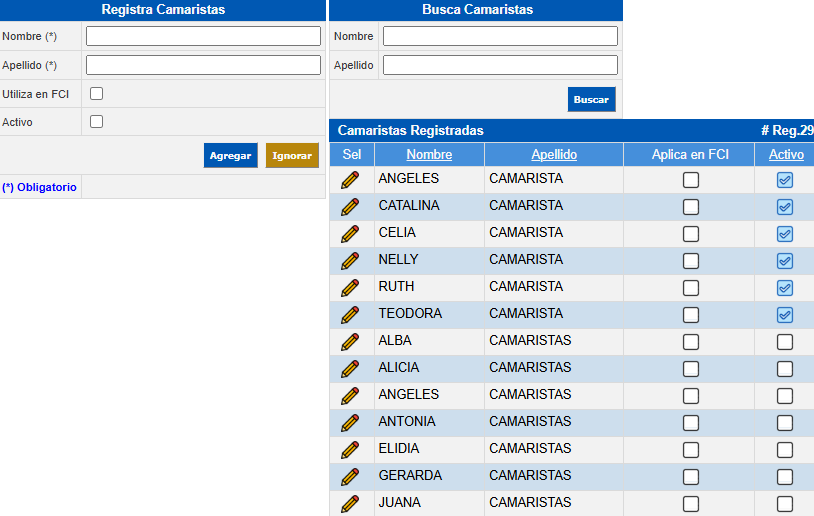Uncheck the Activo checkbox for CATALINA
Screen dimensions: 814x516
[785, 207]
